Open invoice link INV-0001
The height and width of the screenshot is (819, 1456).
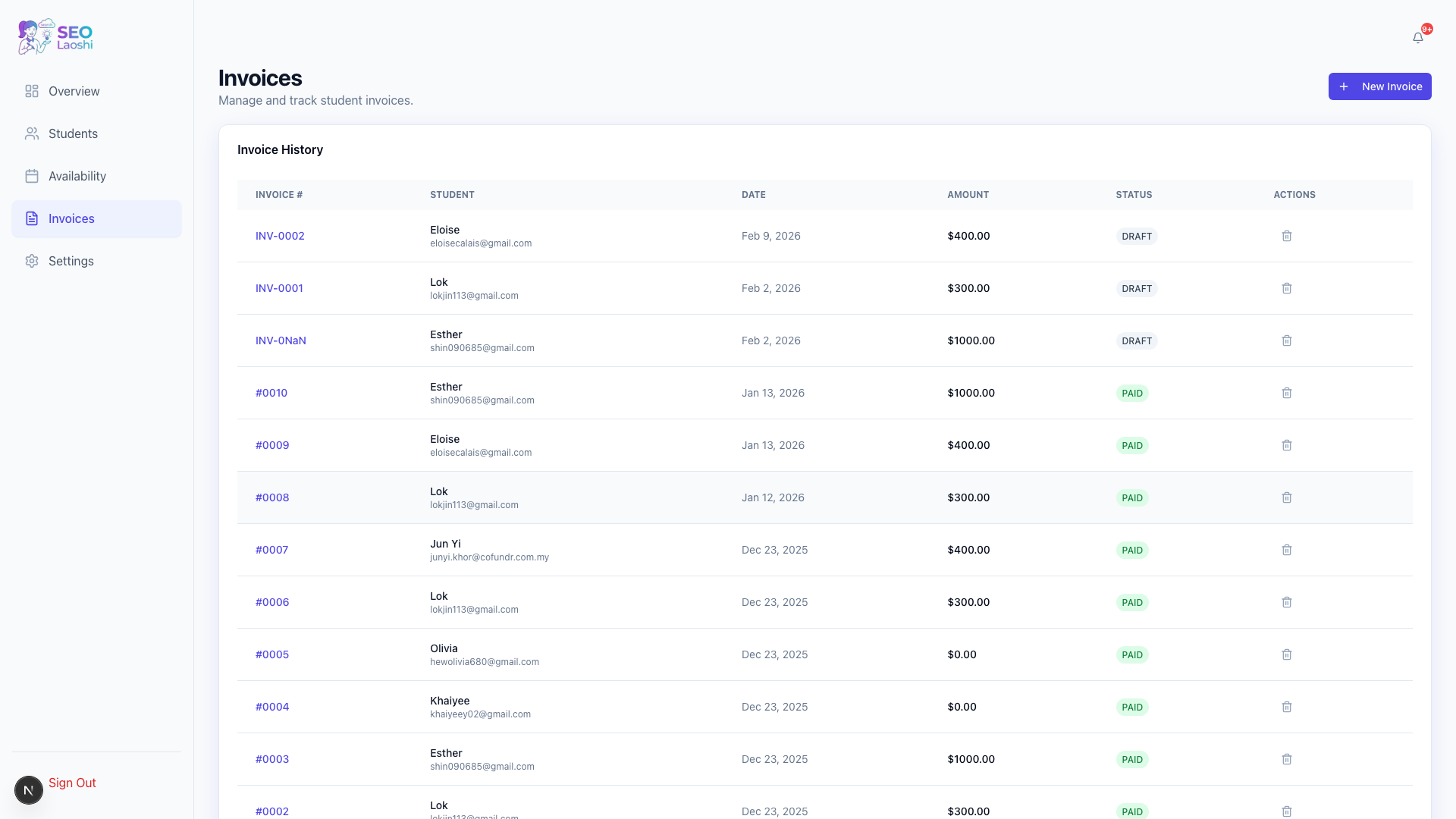pos(279,288)
